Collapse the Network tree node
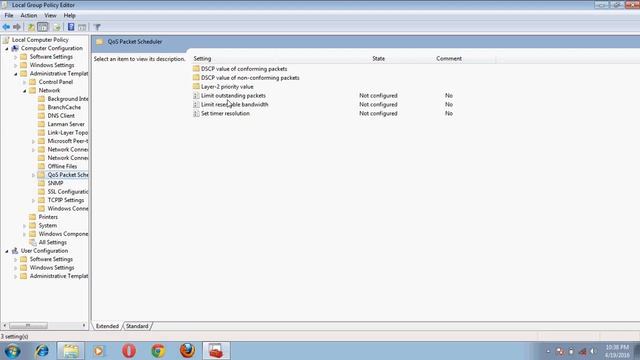The height and width of the screenshot is (360, 640). pos(24,91)
